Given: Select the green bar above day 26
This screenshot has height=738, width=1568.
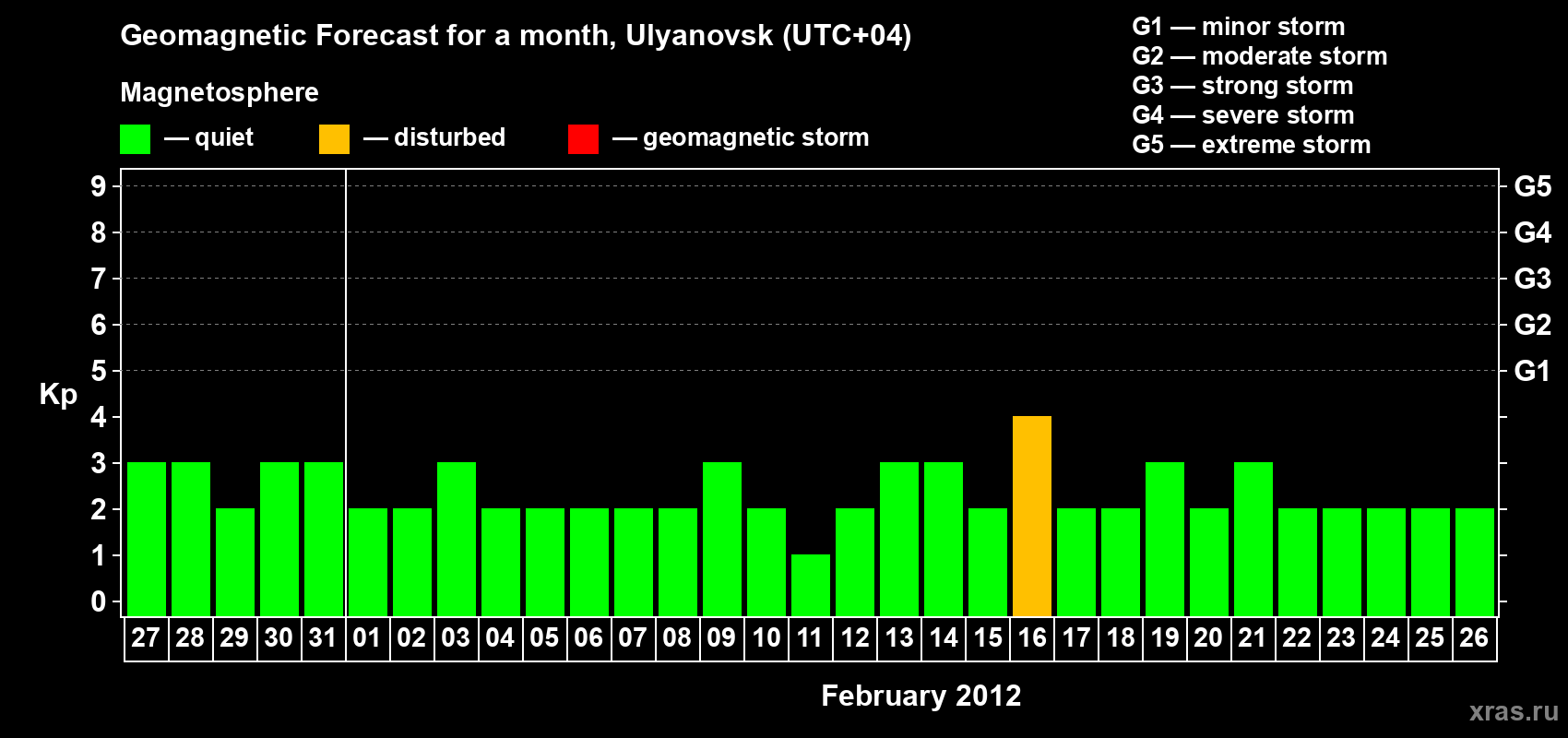Looking at the screenshot, I should tap(1474, 562).
